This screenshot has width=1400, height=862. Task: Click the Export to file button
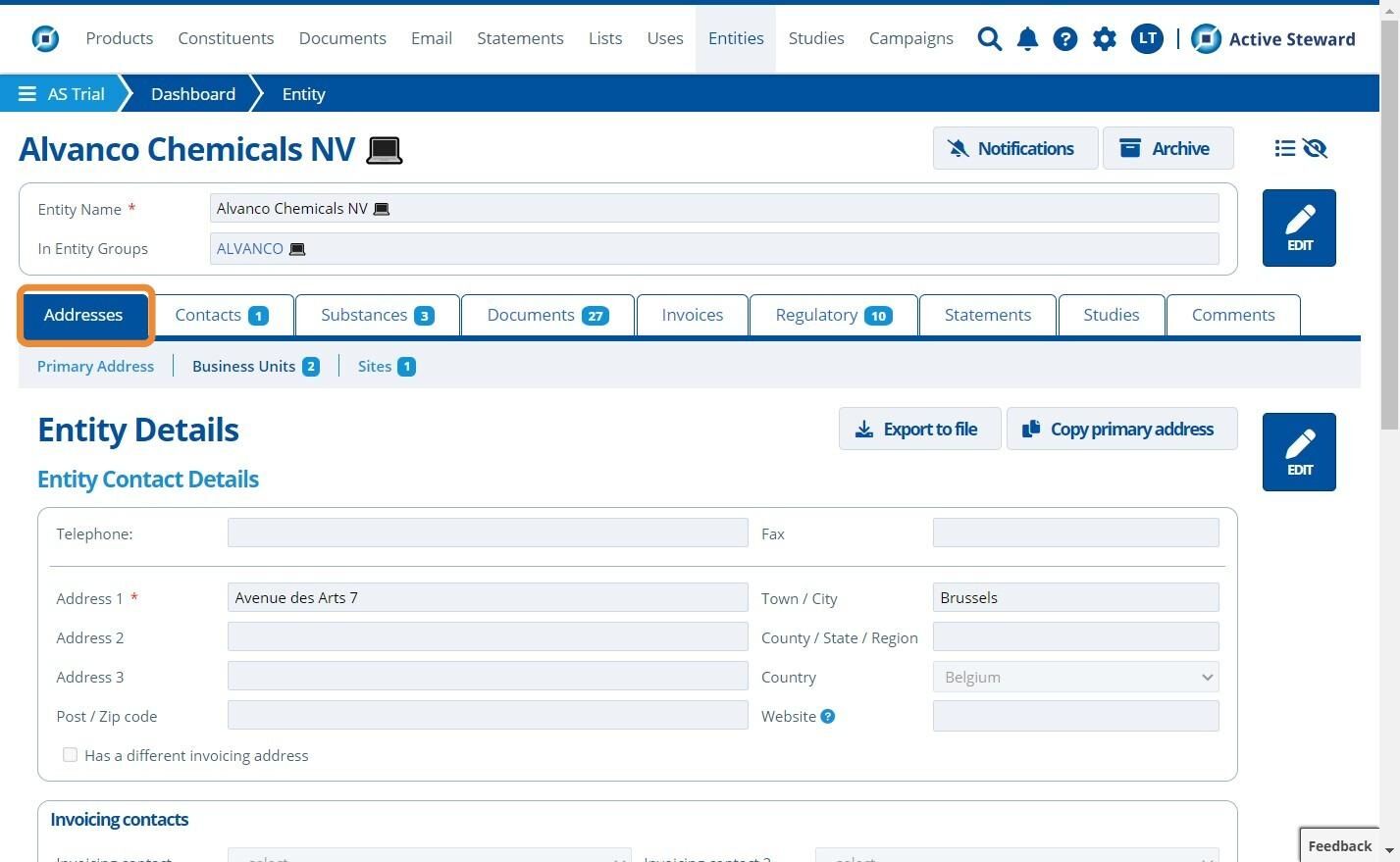pos(919,429)
